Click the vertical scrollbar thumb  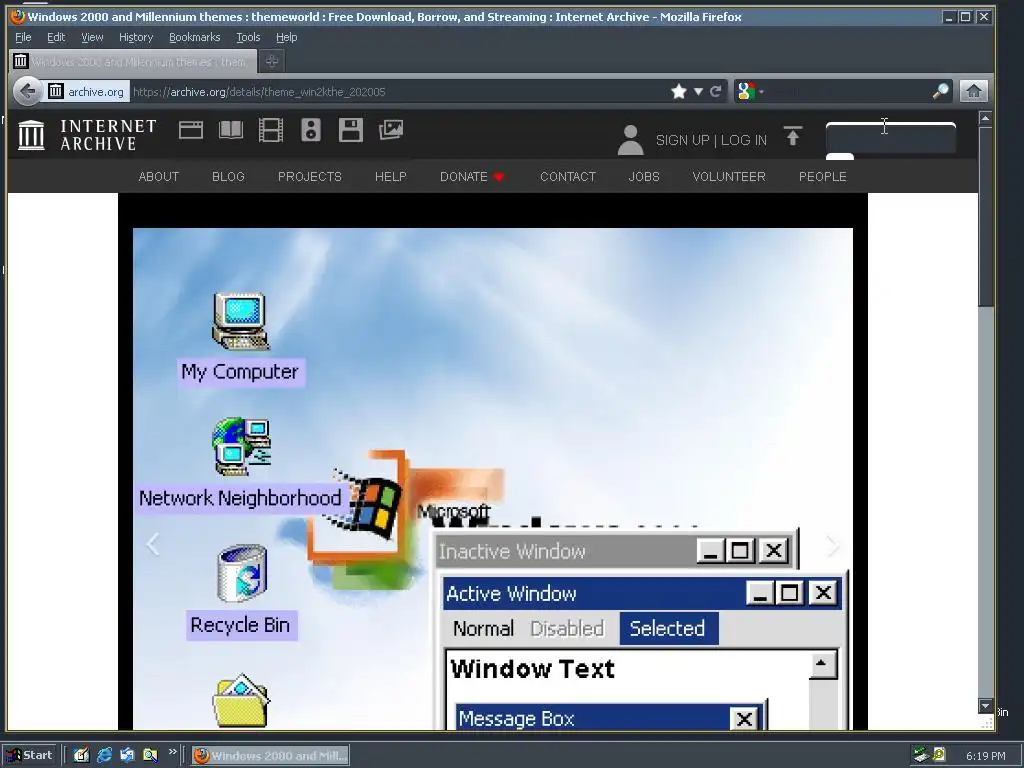point(985,216)
